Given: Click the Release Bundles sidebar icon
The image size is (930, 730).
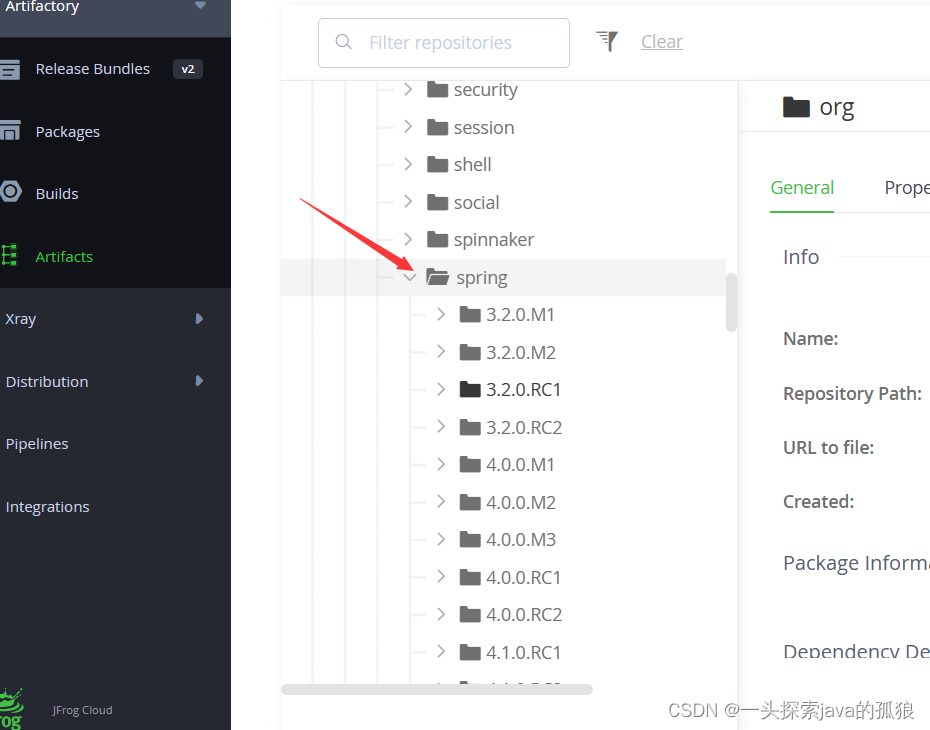Looking at the screenshot, I should [9, 69].
